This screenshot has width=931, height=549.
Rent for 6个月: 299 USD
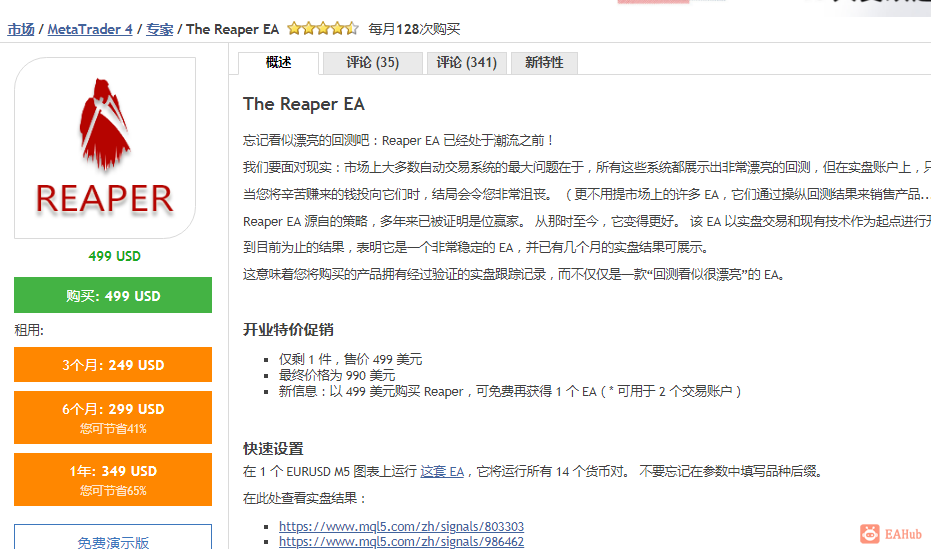click(x=113, y=417)
